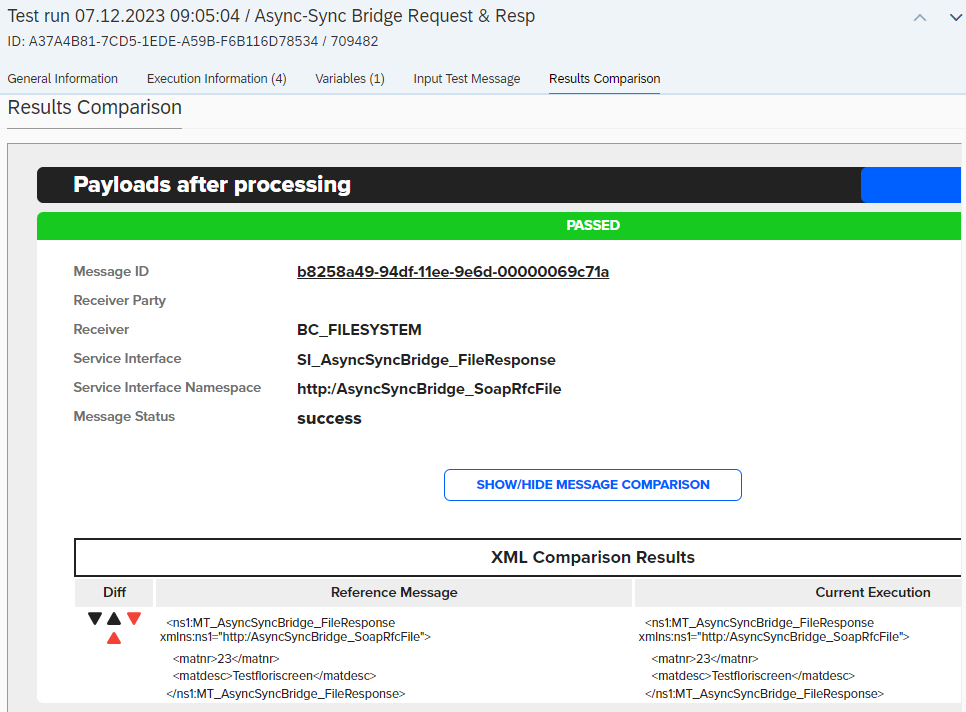The height and width of the screenshot is (712, 966).
Task: Open message ID b8258a49 link
Action: pos(453,272)
